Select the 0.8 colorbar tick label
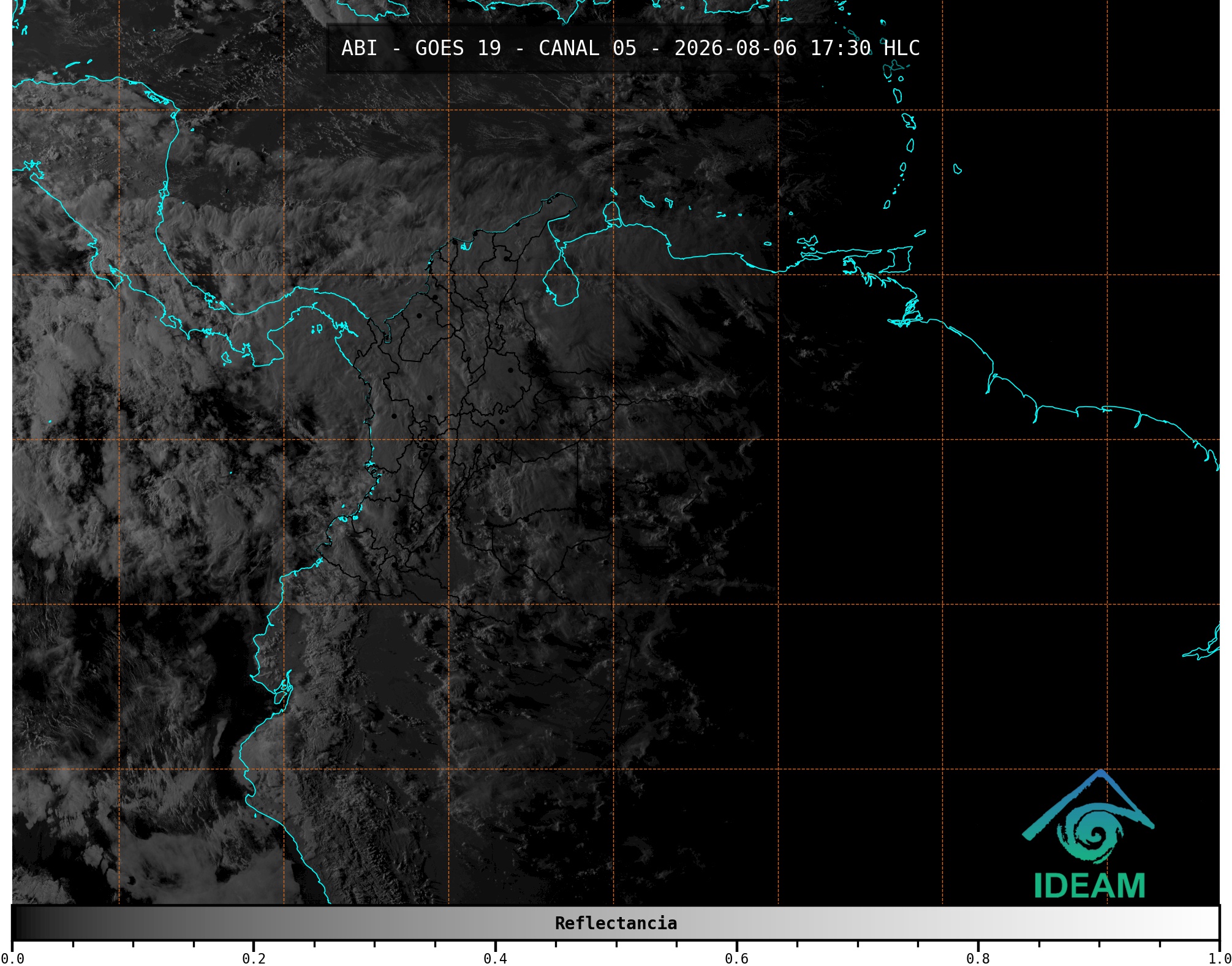 pyautogui.click(x=978, y=958)
